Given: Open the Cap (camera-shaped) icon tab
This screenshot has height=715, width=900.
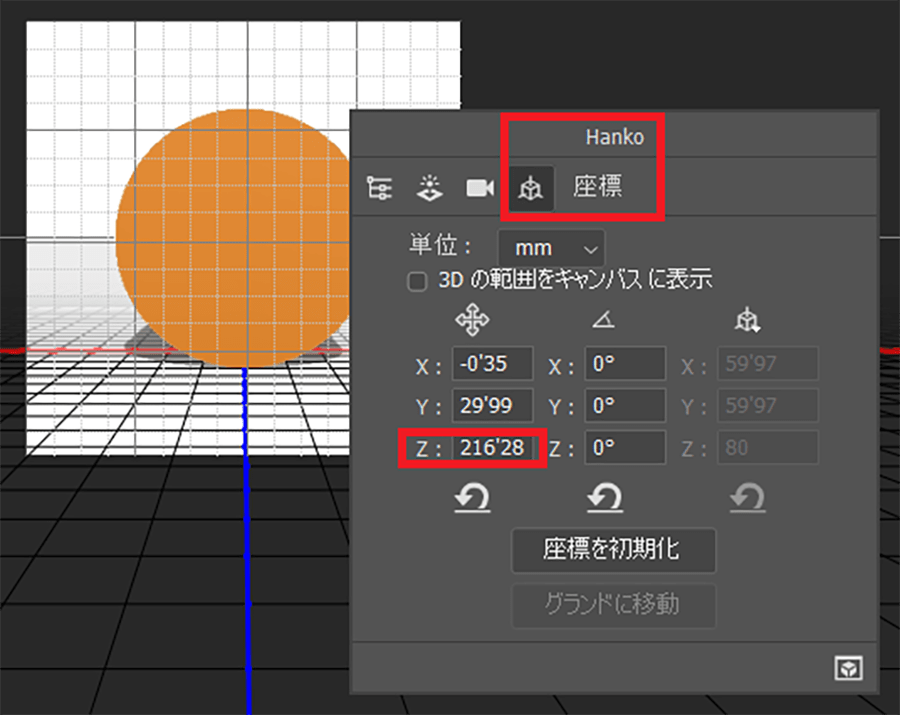Looking at the screenshot, I should pos(480,188).
